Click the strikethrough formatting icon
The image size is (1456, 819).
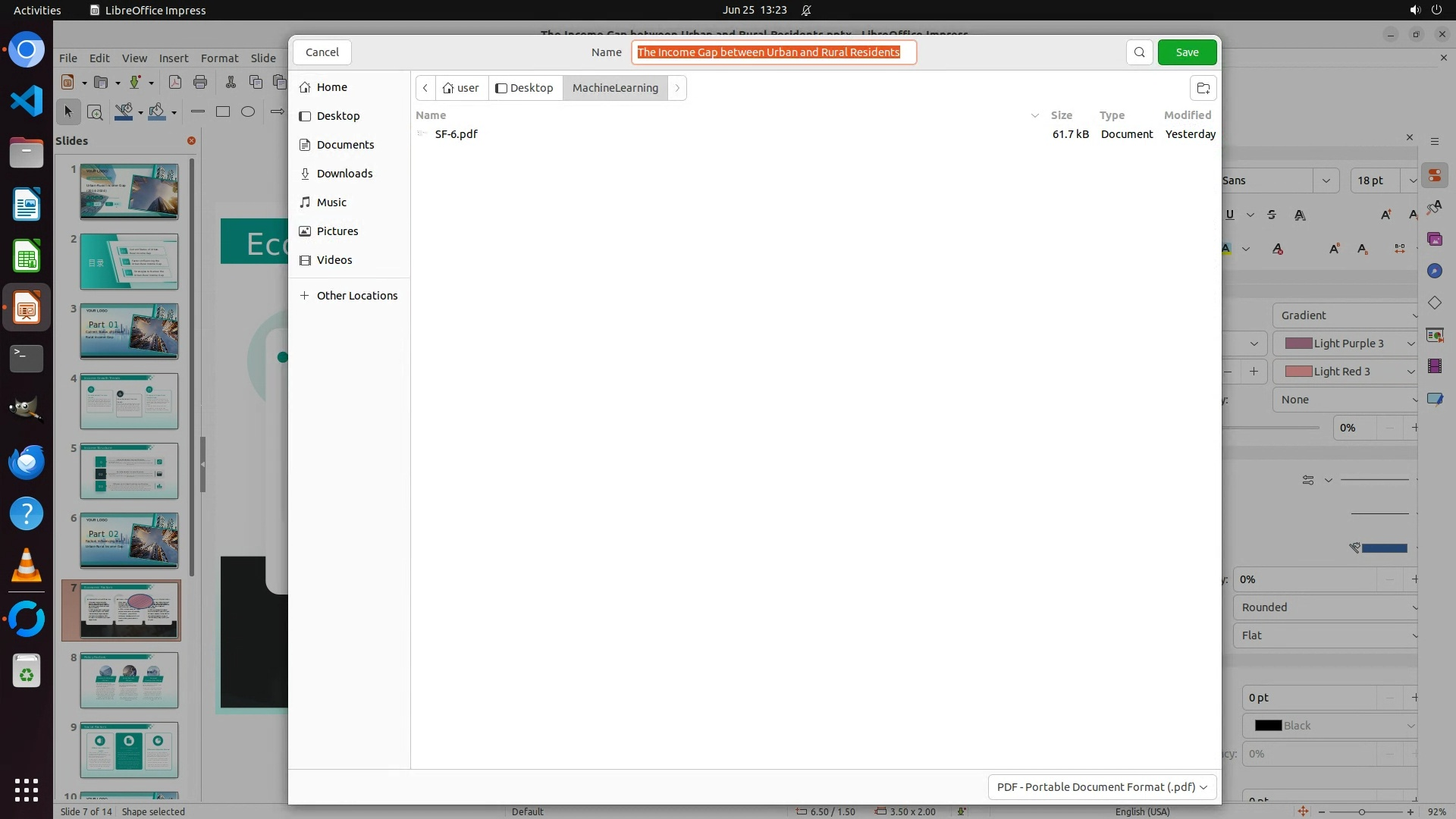pyautogui.click(x=1272, y=215)
